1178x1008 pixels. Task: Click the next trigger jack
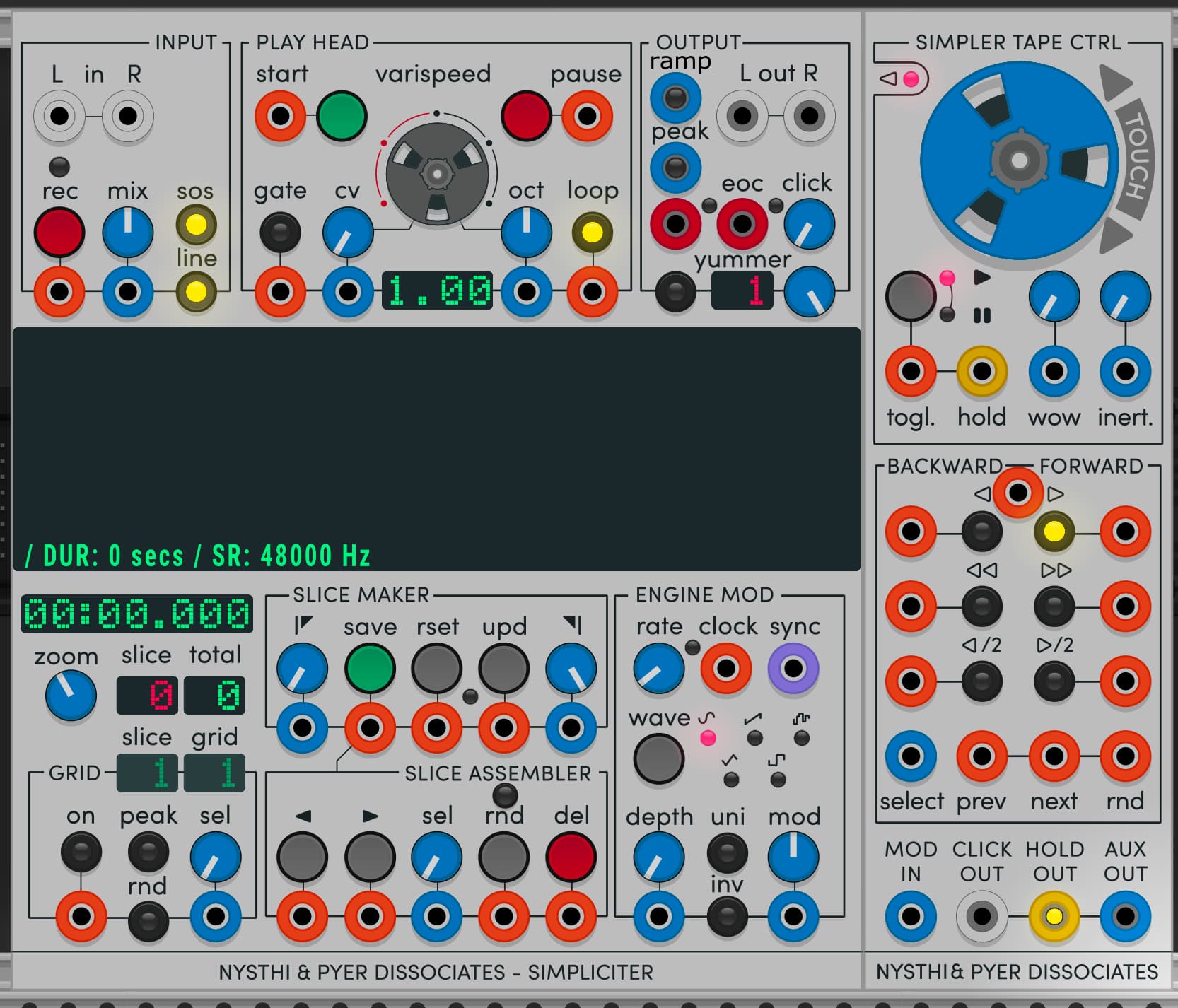(1054, 756)
